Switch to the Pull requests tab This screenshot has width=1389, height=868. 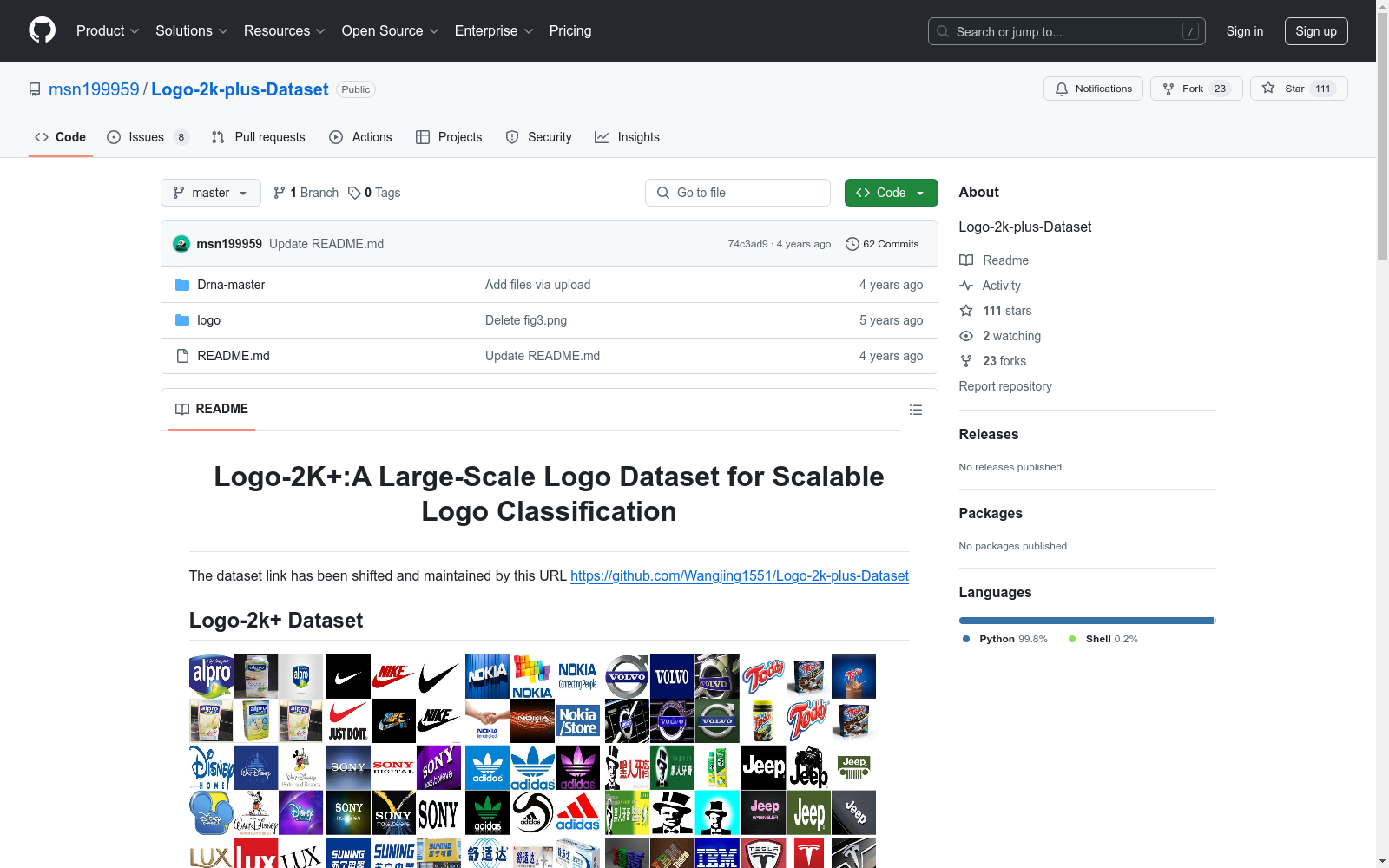(259, 137)
